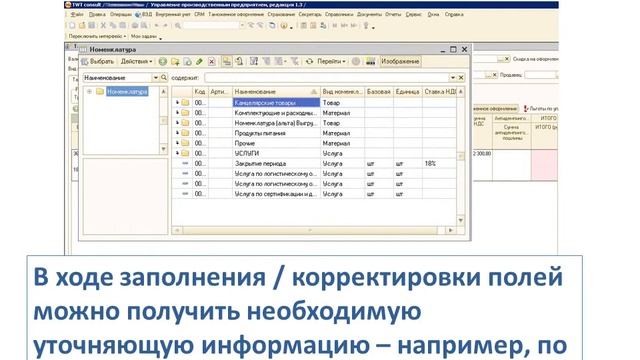This screenshot has width=640, height=360.
Task: Click the lamp tips icon in main toolbar
Action: (366, 25)
